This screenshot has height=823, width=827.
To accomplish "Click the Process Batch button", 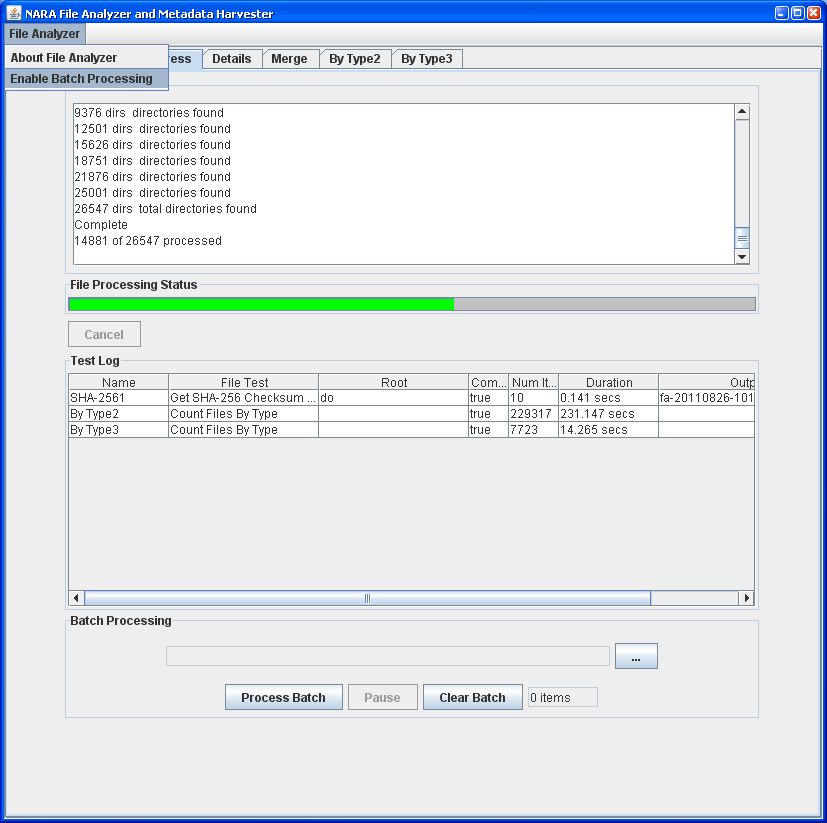I will pyautogui.click(x=283, y=697).
